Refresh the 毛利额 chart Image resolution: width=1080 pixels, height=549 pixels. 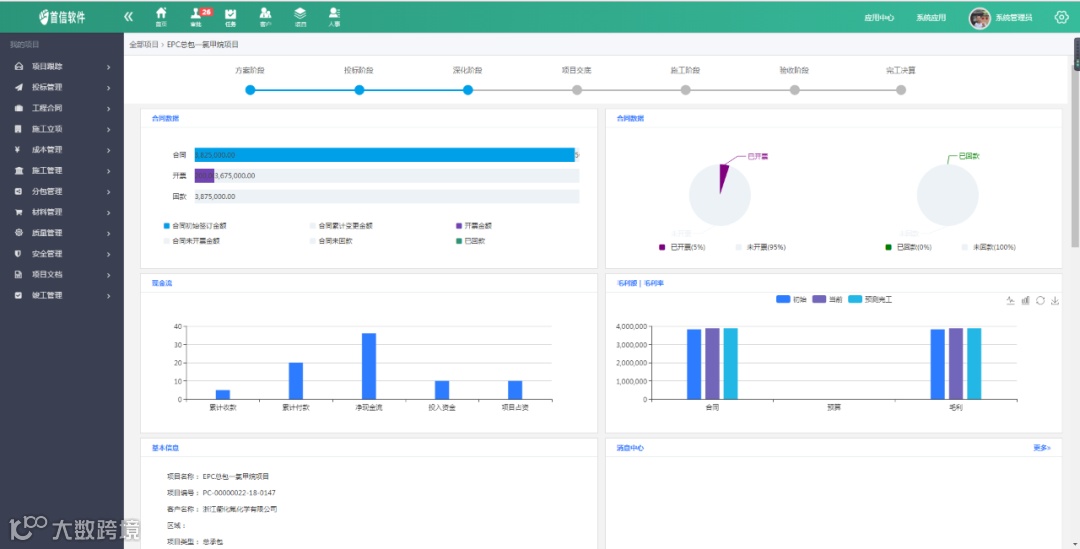tap(1040, 300)
